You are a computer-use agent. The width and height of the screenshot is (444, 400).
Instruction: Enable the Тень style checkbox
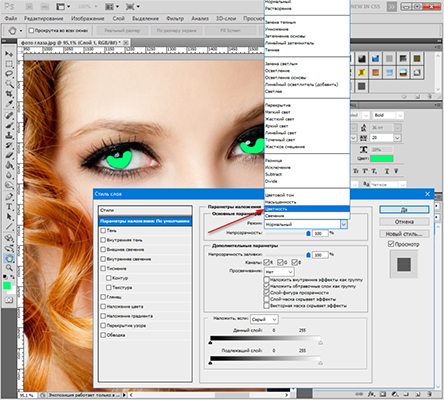tap(103, 230)
